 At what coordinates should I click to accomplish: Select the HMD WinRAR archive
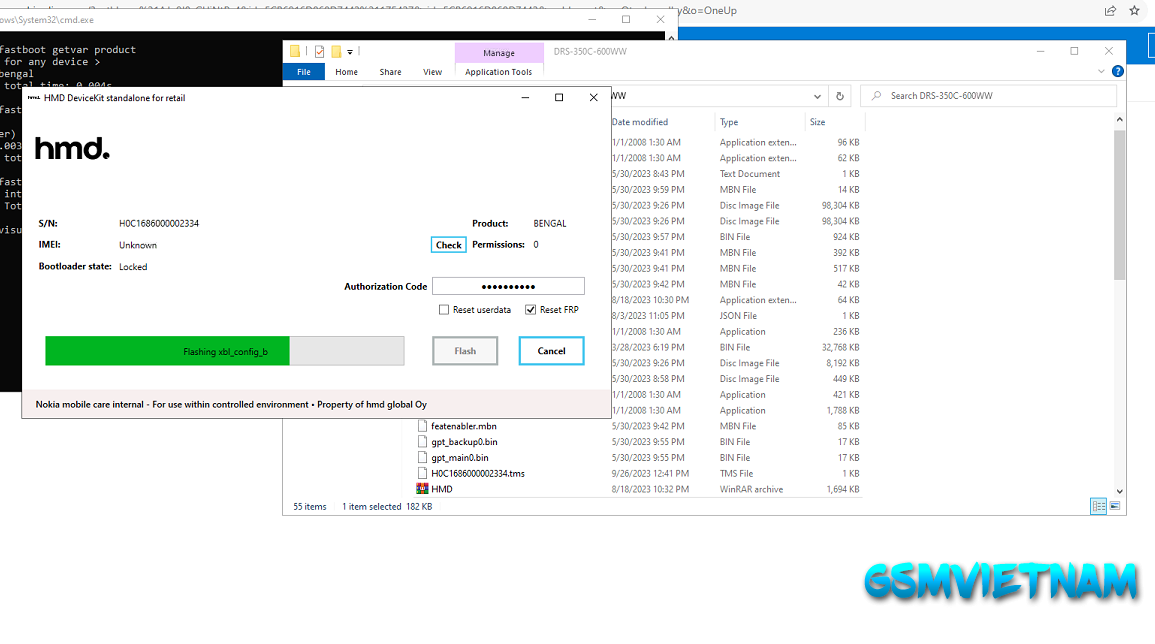point(441,489)
